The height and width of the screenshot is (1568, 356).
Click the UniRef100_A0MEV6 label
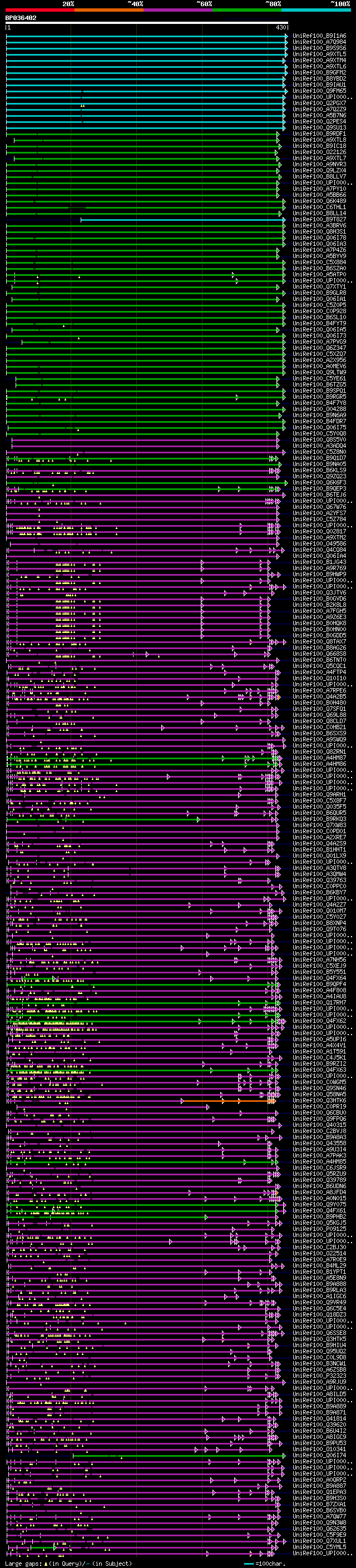pos(319,367)
